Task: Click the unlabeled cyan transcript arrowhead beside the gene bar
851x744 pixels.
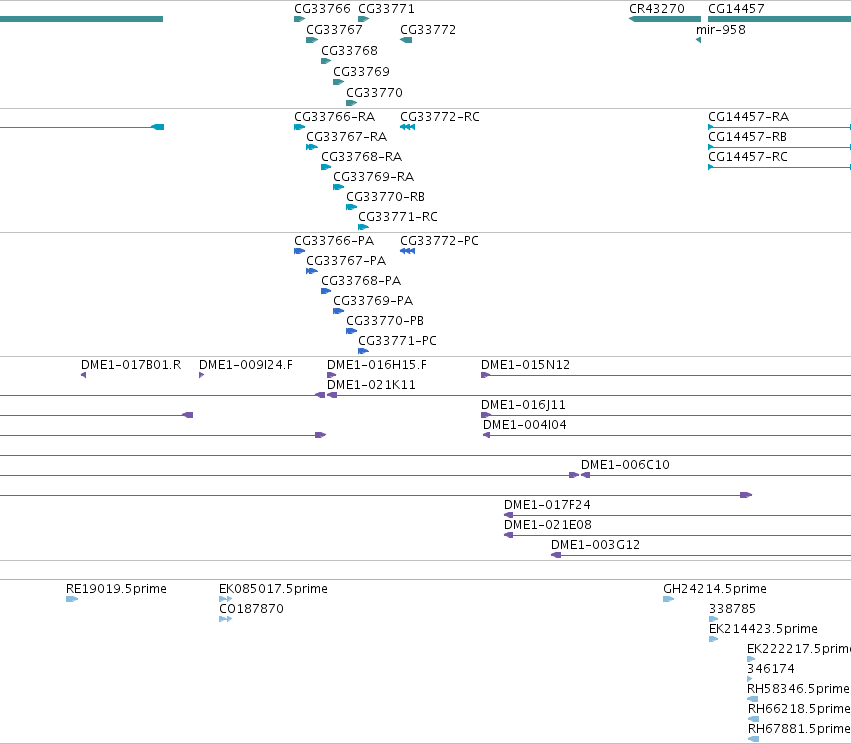Action: 157,128
